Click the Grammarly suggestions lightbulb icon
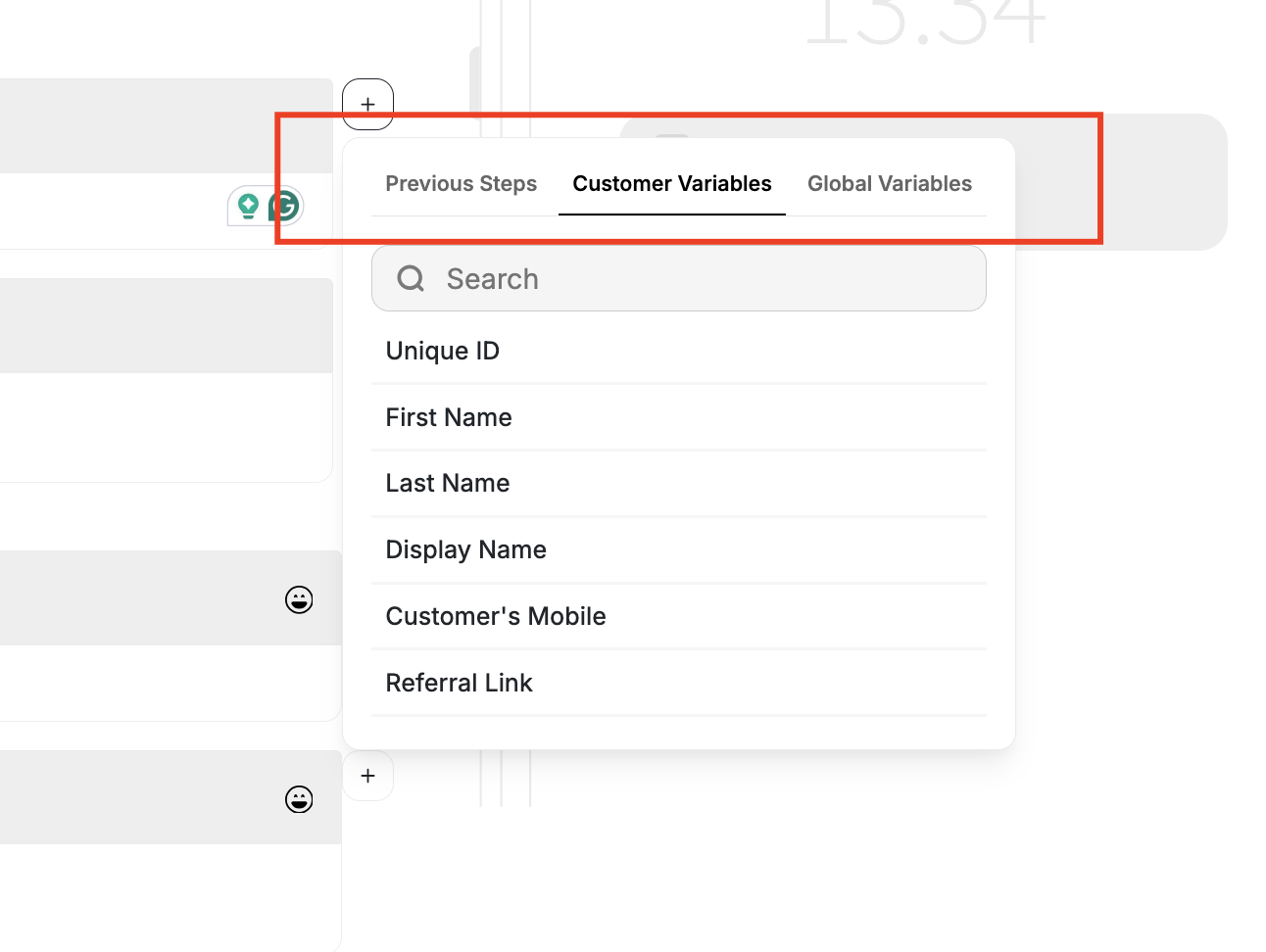1266x952 pixels. tap(250, 206)
